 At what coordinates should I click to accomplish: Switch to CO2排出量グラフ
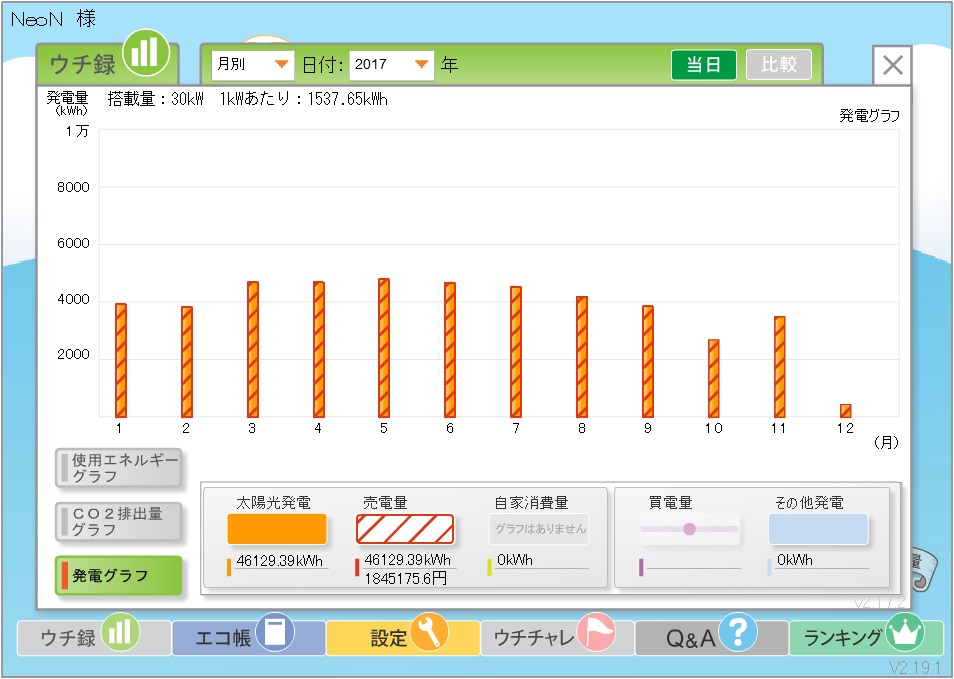pyautogui.click(x=119, y=521)
